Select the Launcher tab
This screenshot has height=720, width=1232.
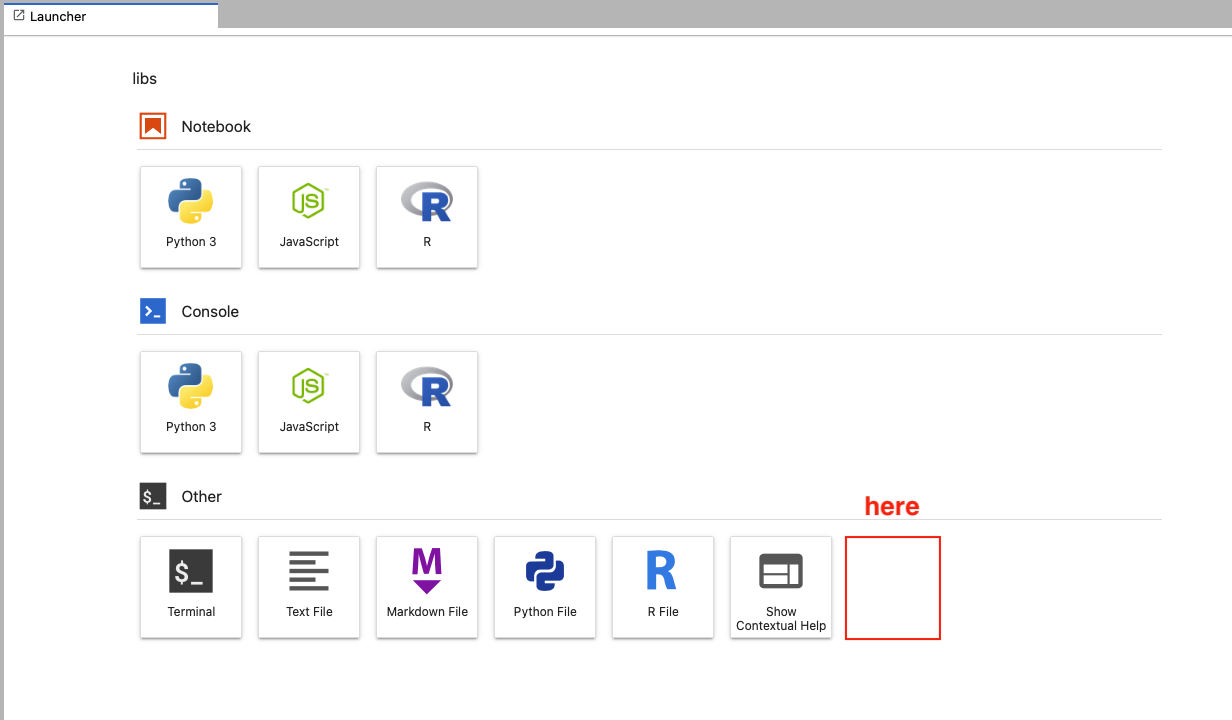pos(110,16)
